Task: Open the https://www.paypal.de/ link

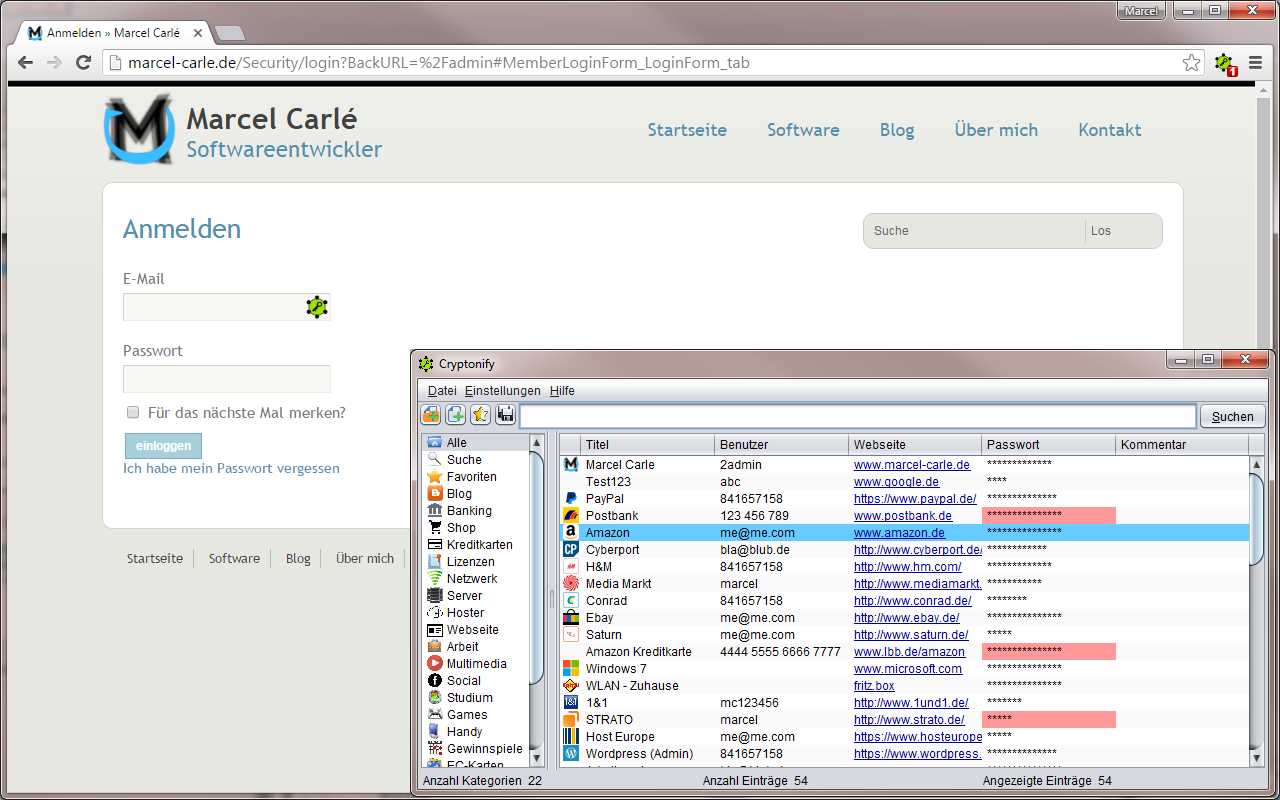Action: [915, 499]
